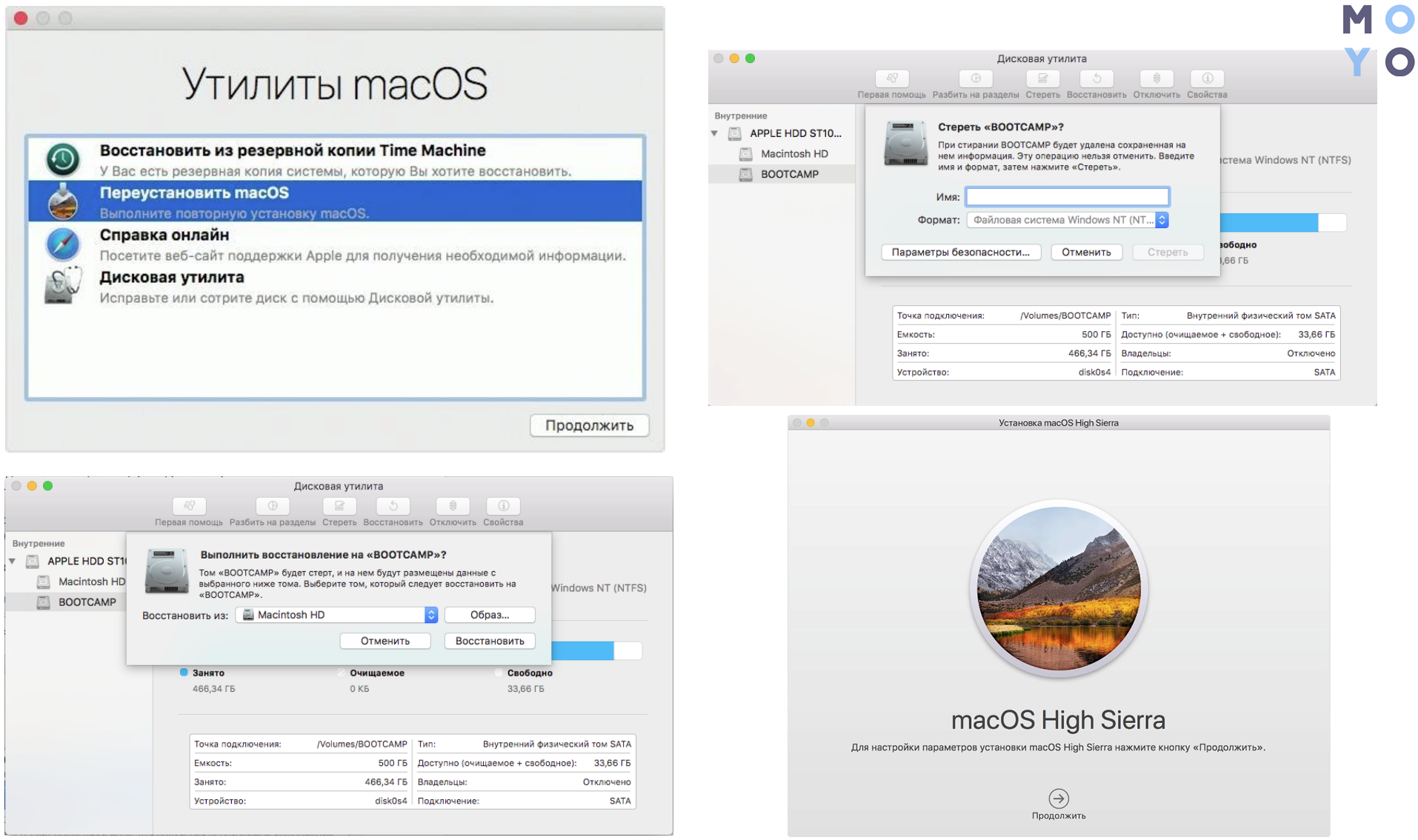The width and height of the screenshot is (1418, 840).
Task: Click Отменить in the restore BOOTCAMP dialog
Action: click(385, 641)
